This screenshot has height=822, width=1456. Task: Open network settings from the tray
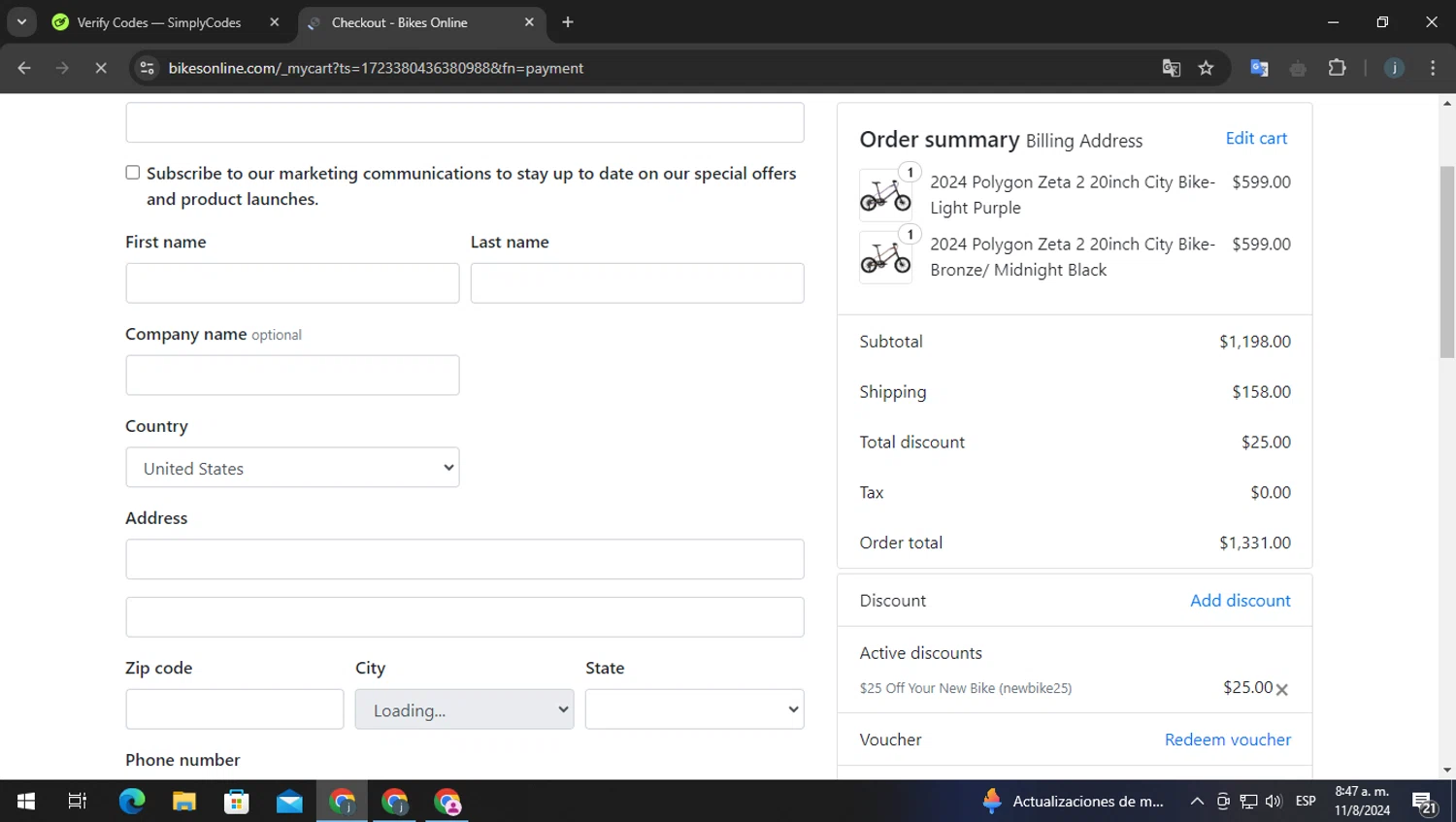coord(1248,801)
